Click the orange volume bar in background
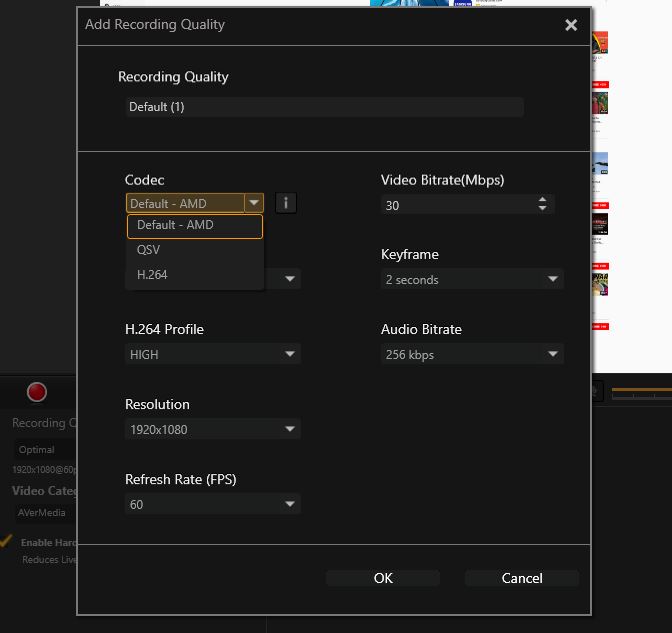 click(x=642, y=390)
